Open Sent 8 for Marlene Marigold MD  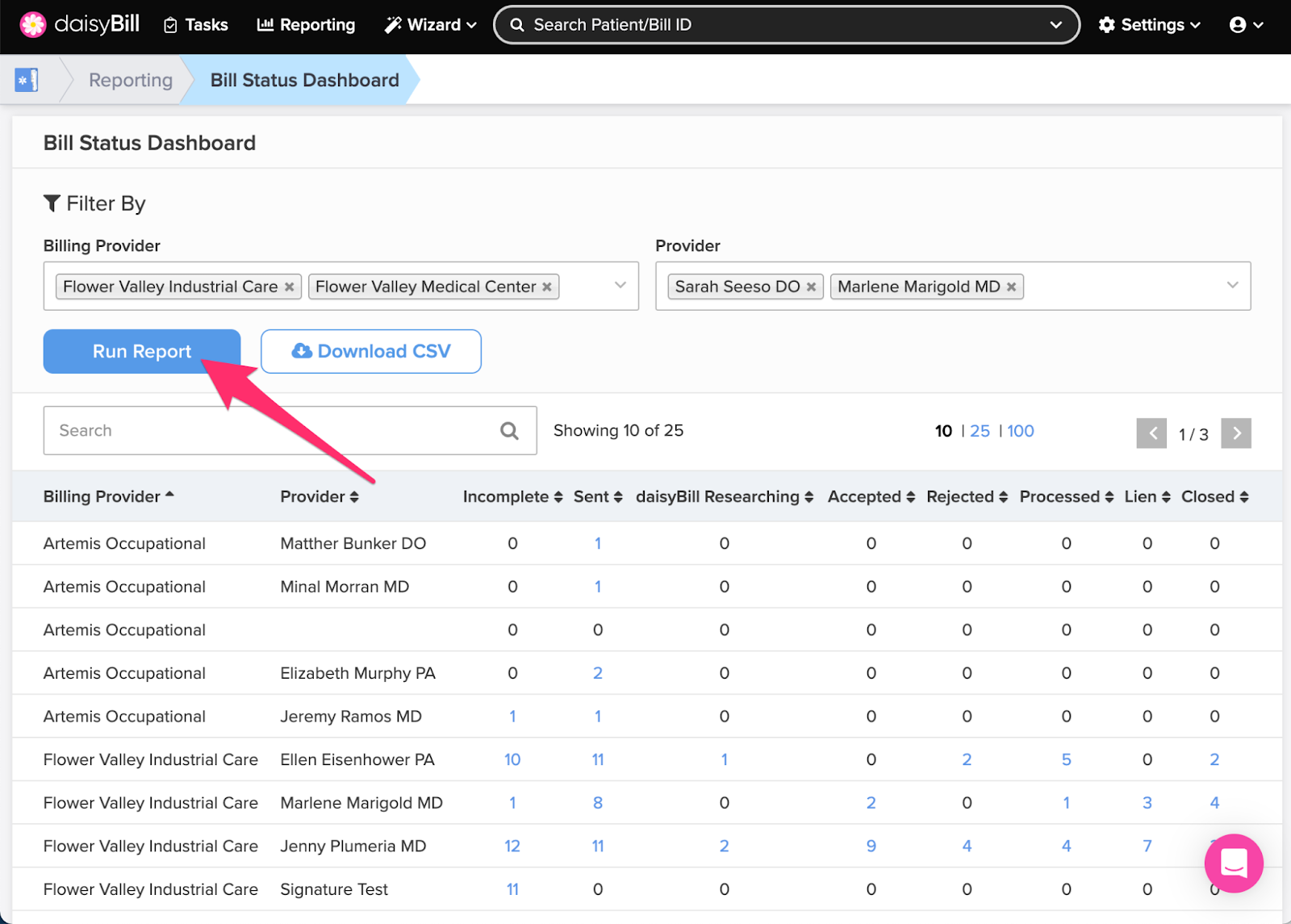click(598, 803)
